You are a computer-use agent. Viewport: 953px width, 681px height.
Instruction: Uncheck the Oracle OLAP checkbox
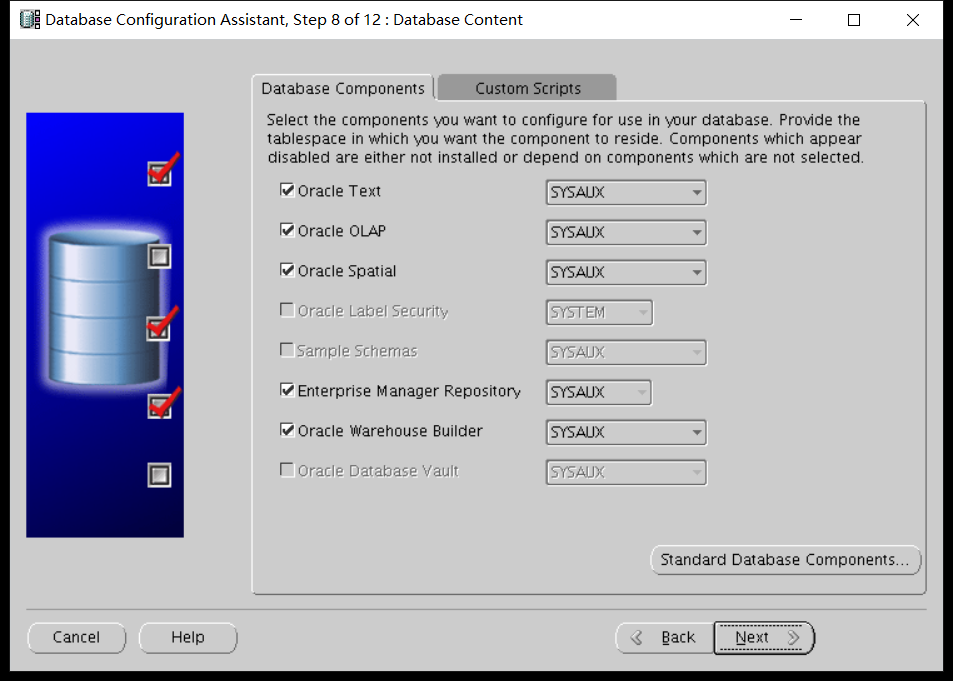[287, 230]
